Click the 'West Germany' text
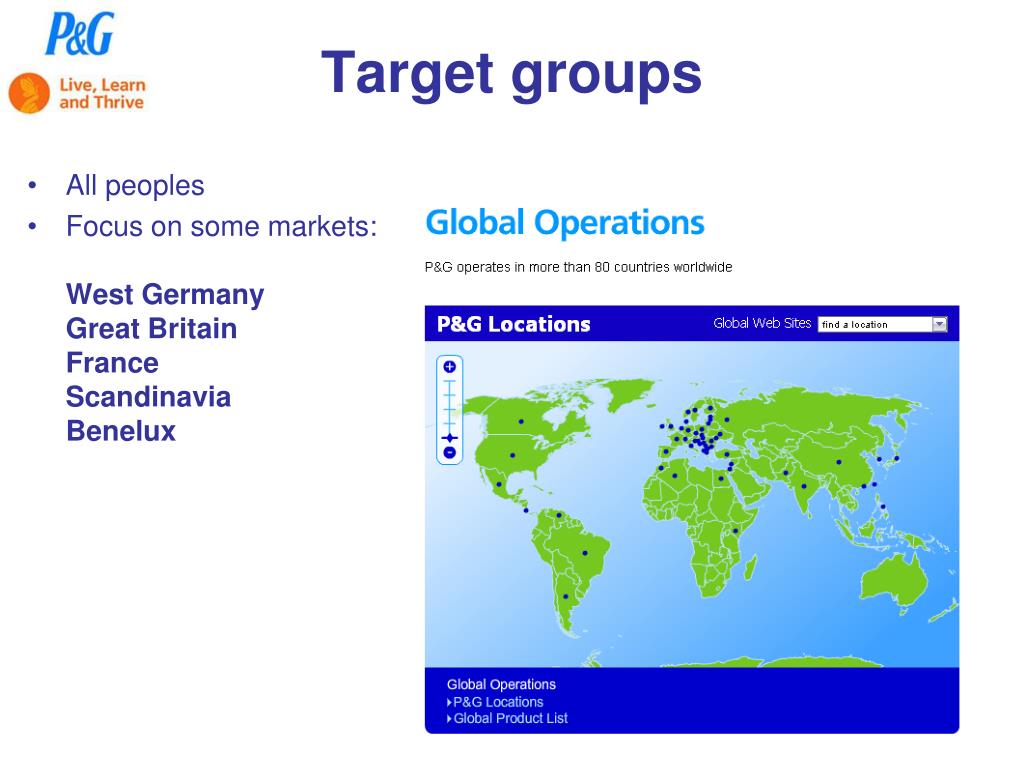This screenshot has width=1024, height=768. tap(165, 295)
